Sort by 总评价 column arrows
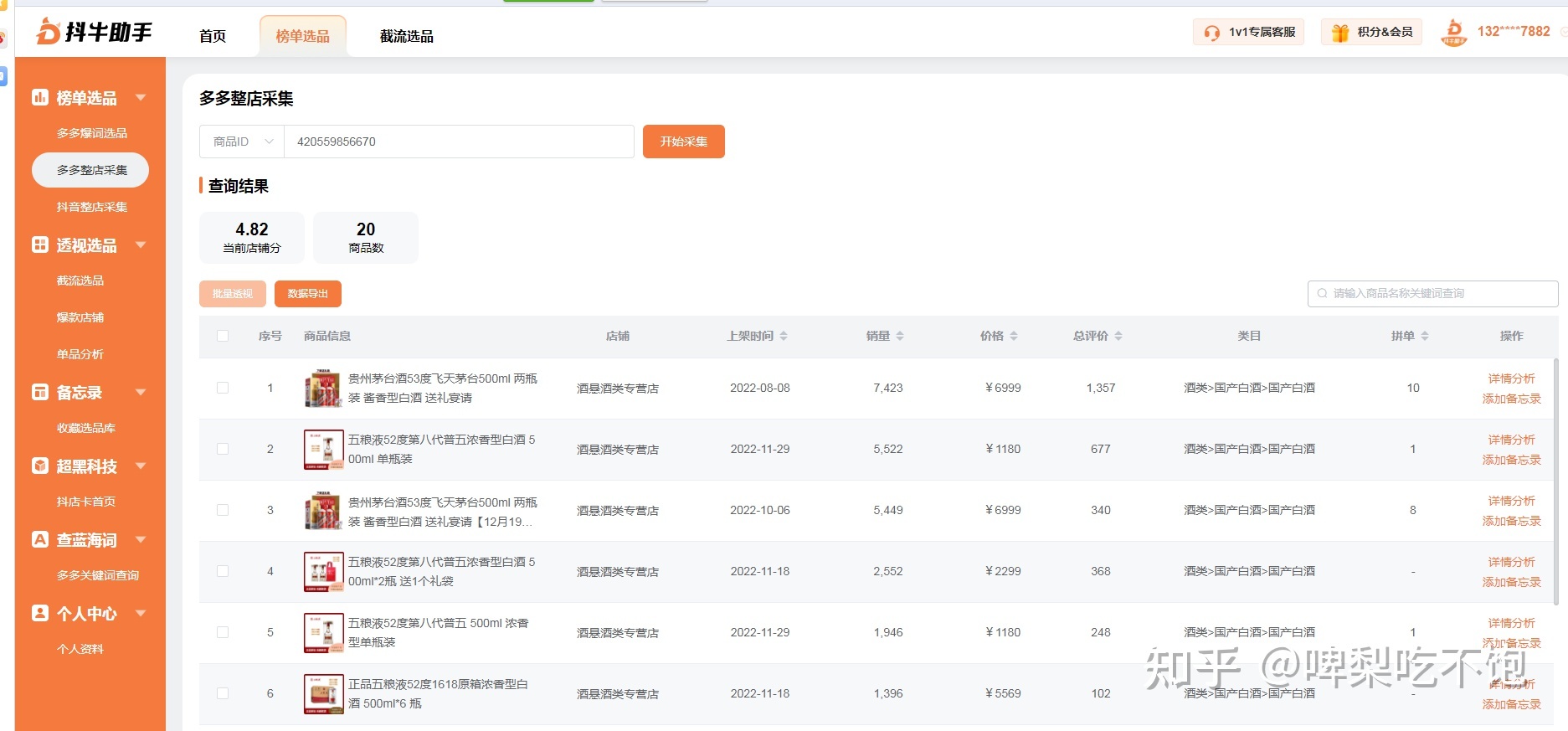1568x731 pixels. point(1118,336)
